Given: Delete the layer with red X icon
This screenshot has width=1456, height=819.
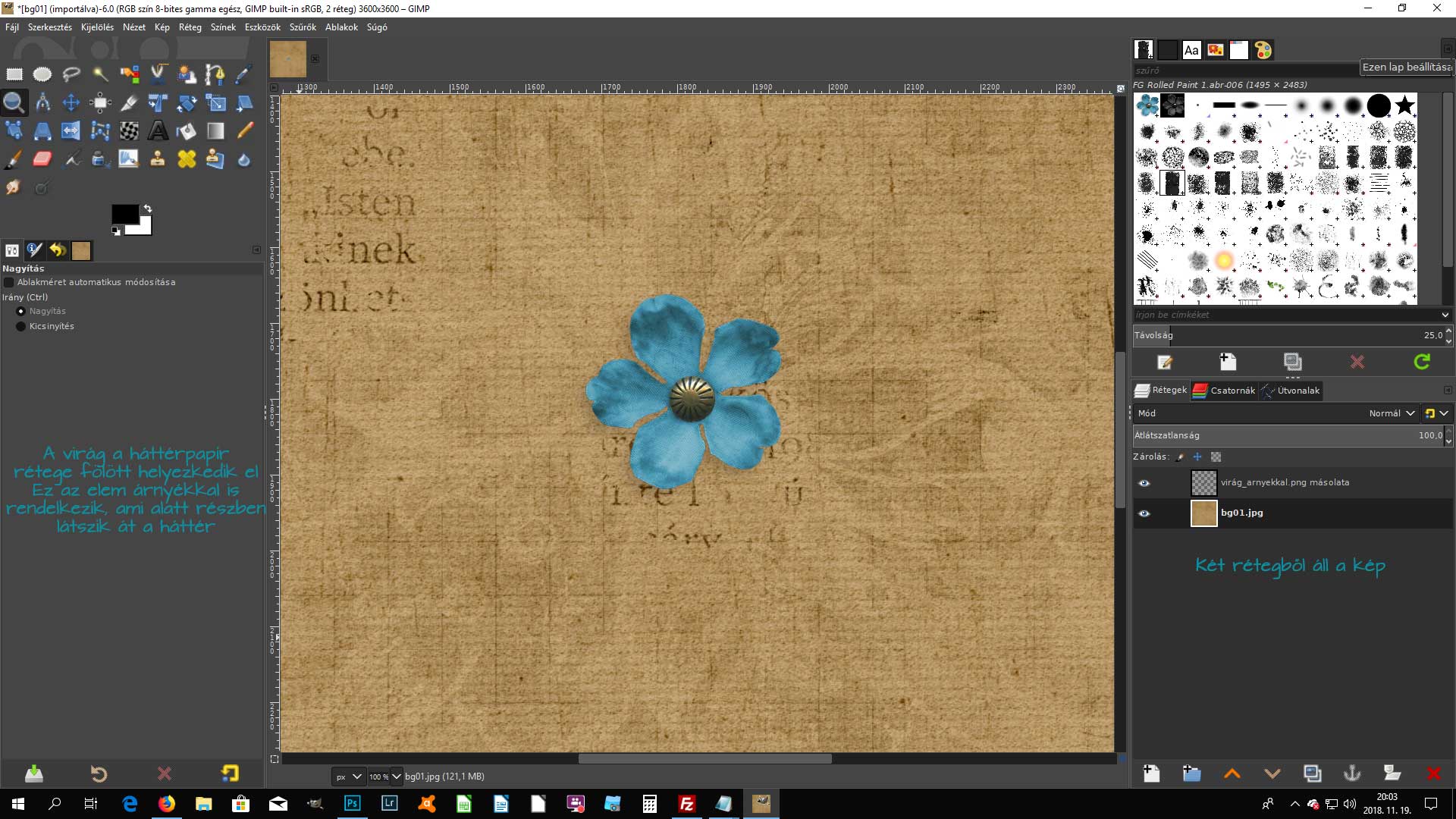Looking at the screenshot, I should [x=1432, y=773].
